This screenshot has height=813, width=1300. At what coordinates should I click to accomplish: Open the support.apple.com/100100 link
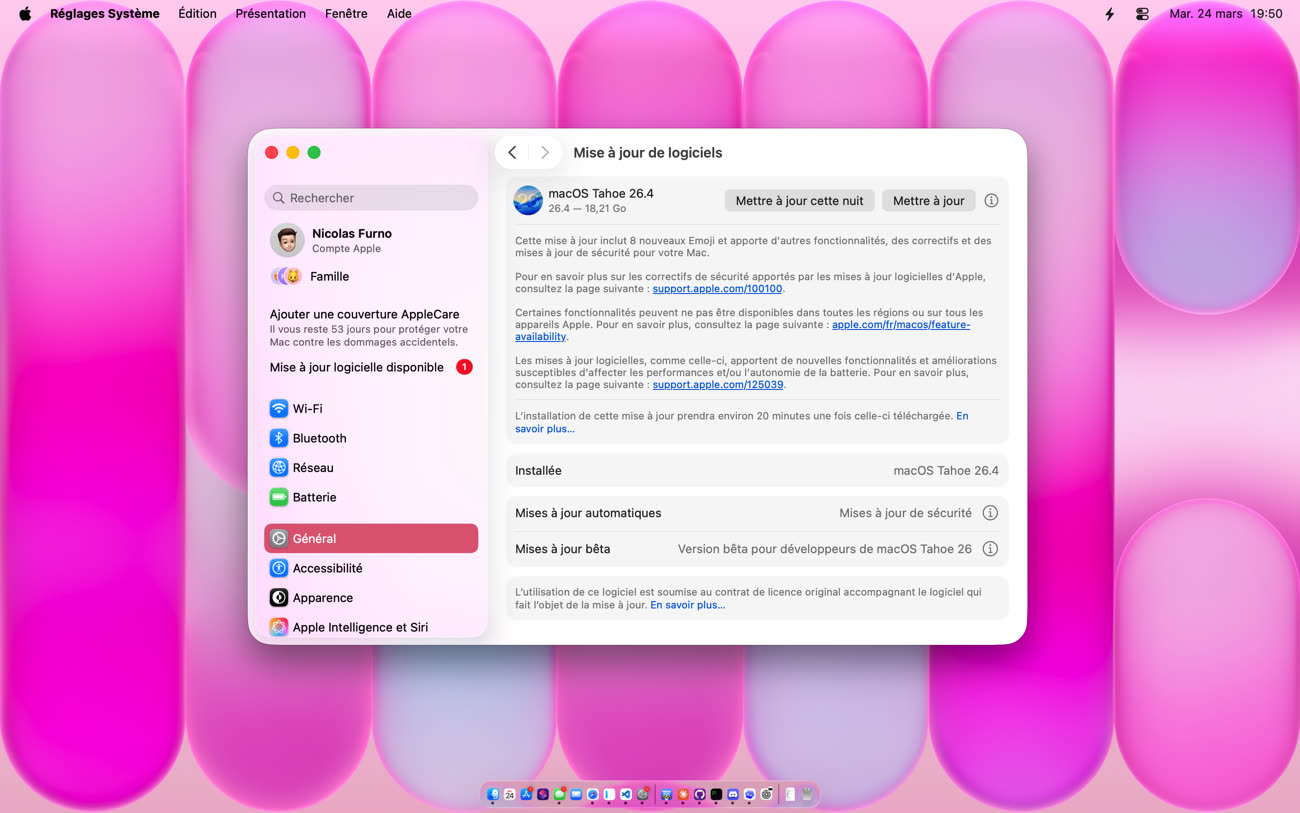(717, 289)
